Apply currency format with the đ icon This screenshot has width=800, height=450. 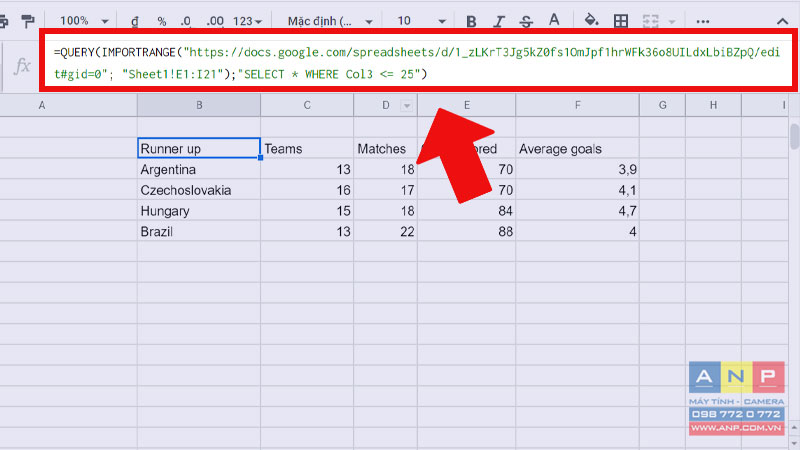pos(135,21)
